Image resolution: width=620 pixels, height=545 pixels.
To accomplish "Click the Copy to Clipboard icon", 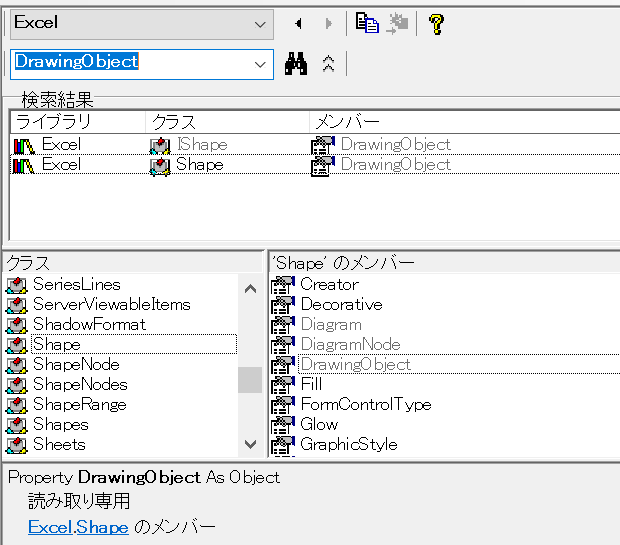I will pyautogui.click(x=367, y=23).
